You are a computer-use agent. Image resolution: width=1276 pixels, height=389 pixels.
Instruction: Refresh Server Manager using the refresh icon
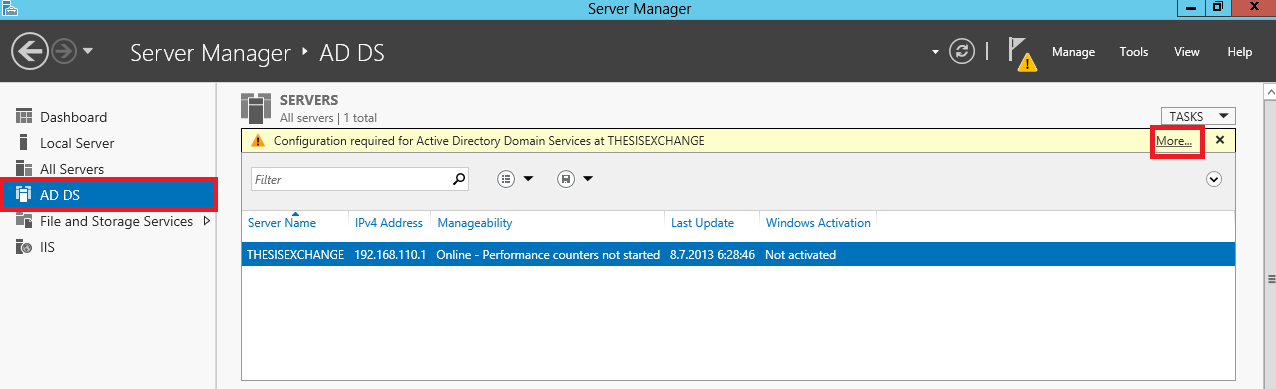[962, 52]
